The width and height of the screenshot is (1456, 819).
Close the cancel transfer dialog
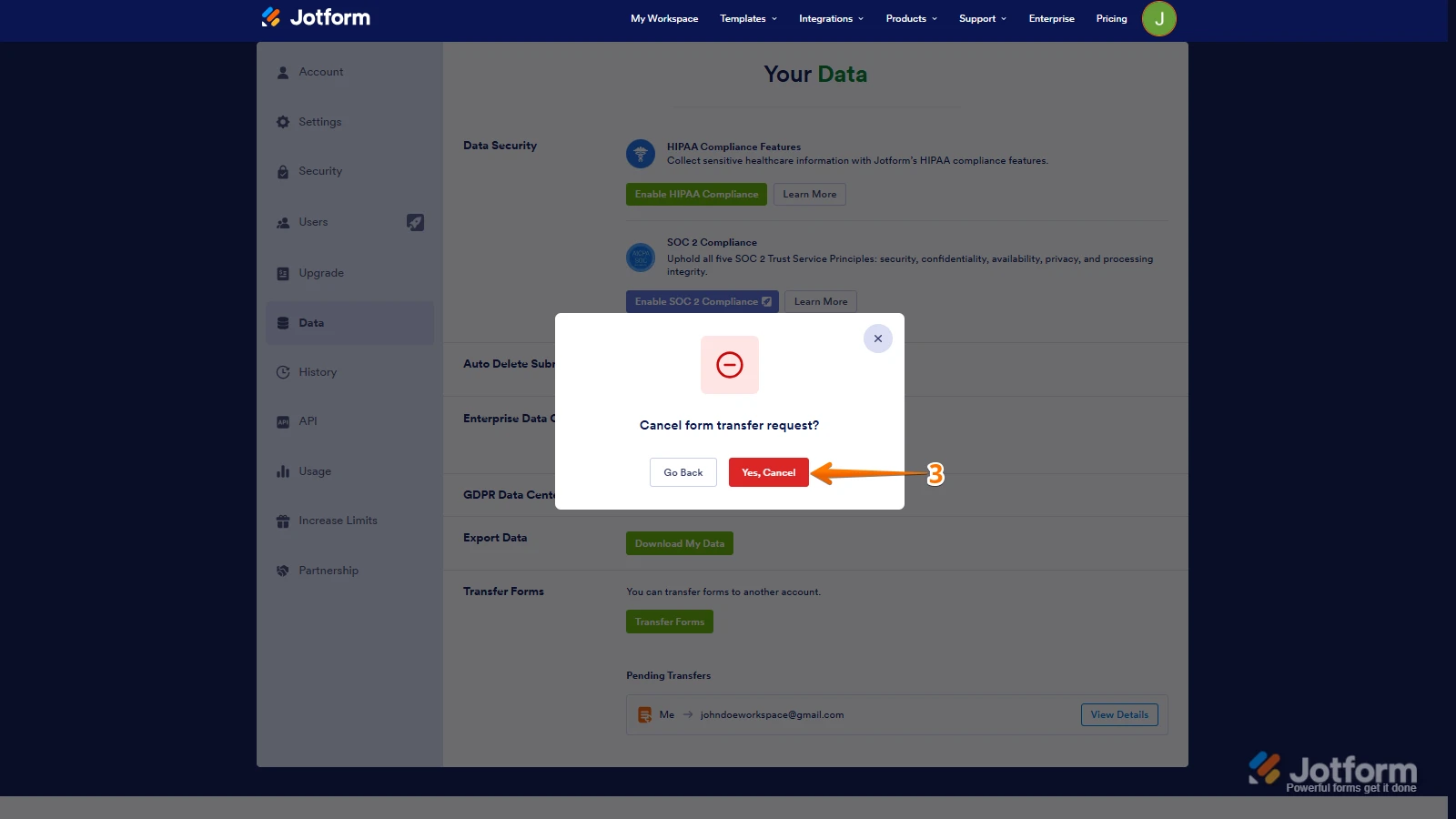[x=877, y=339]
